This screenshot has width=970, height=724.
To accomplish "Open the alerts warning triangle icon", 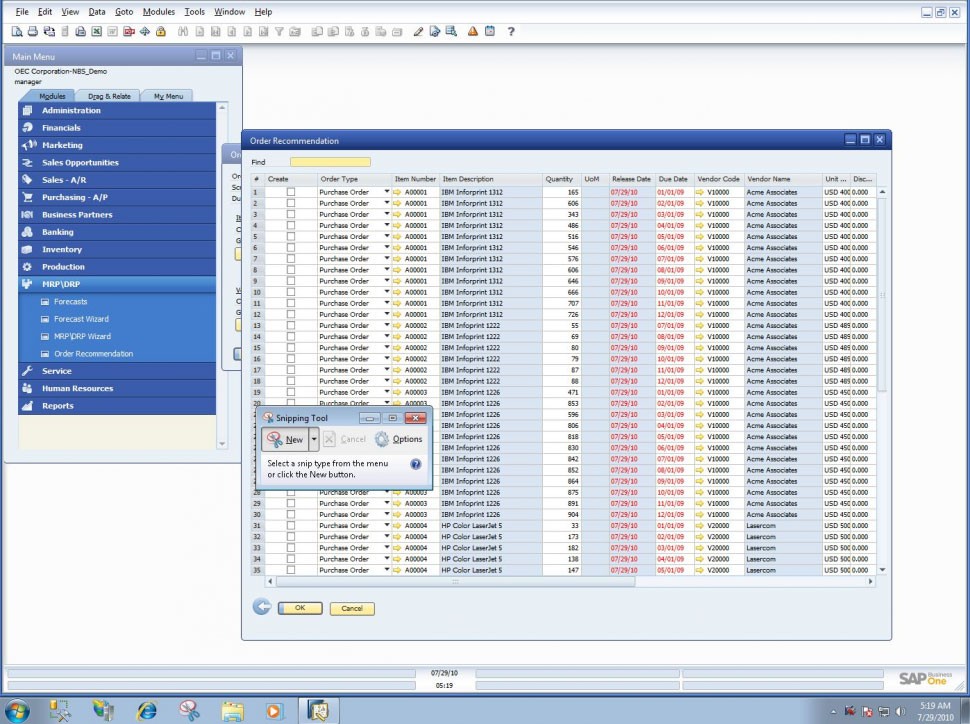I will 472,31.
